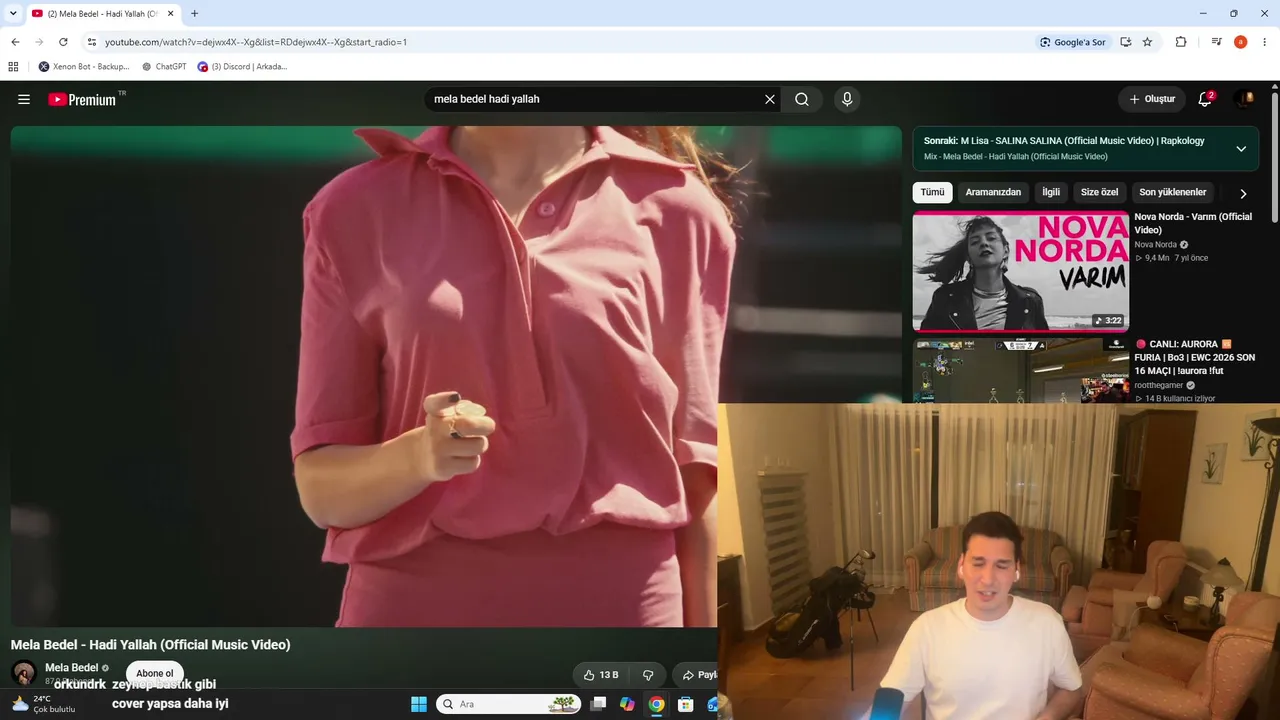Viewport: 1280px width, 720px height.
Task: Click the Windows taskbar Ara search box
Action: pyautogui.click(x=508, y=704)
